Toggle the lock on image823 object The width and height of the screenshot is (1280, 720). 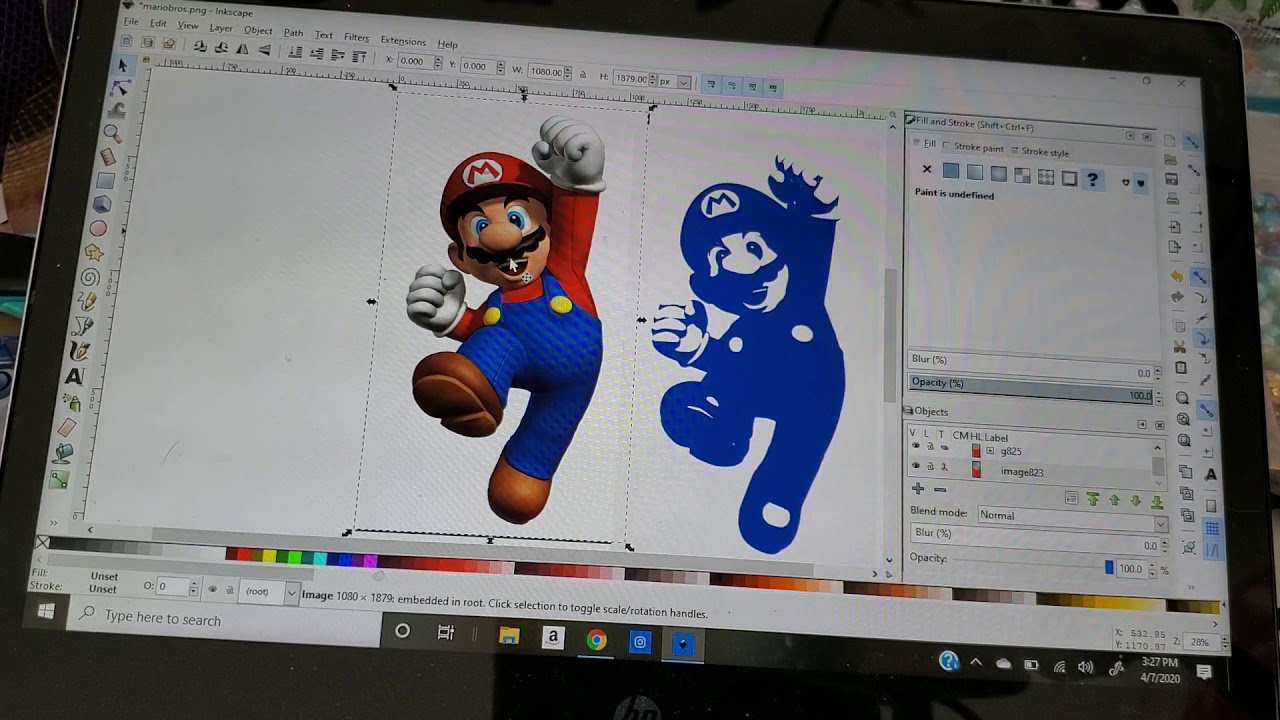(930, 467)
